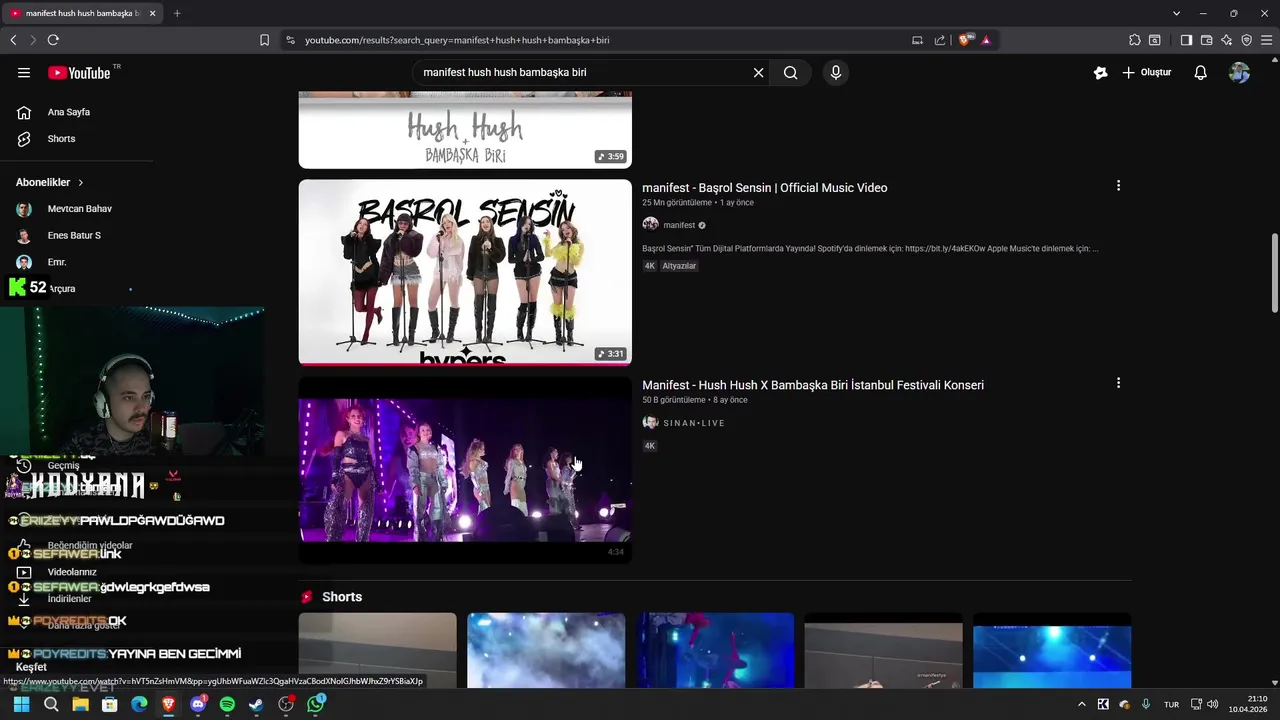
Task: Open File Explorer from the taskbar
Action: (x=80, y=704)
